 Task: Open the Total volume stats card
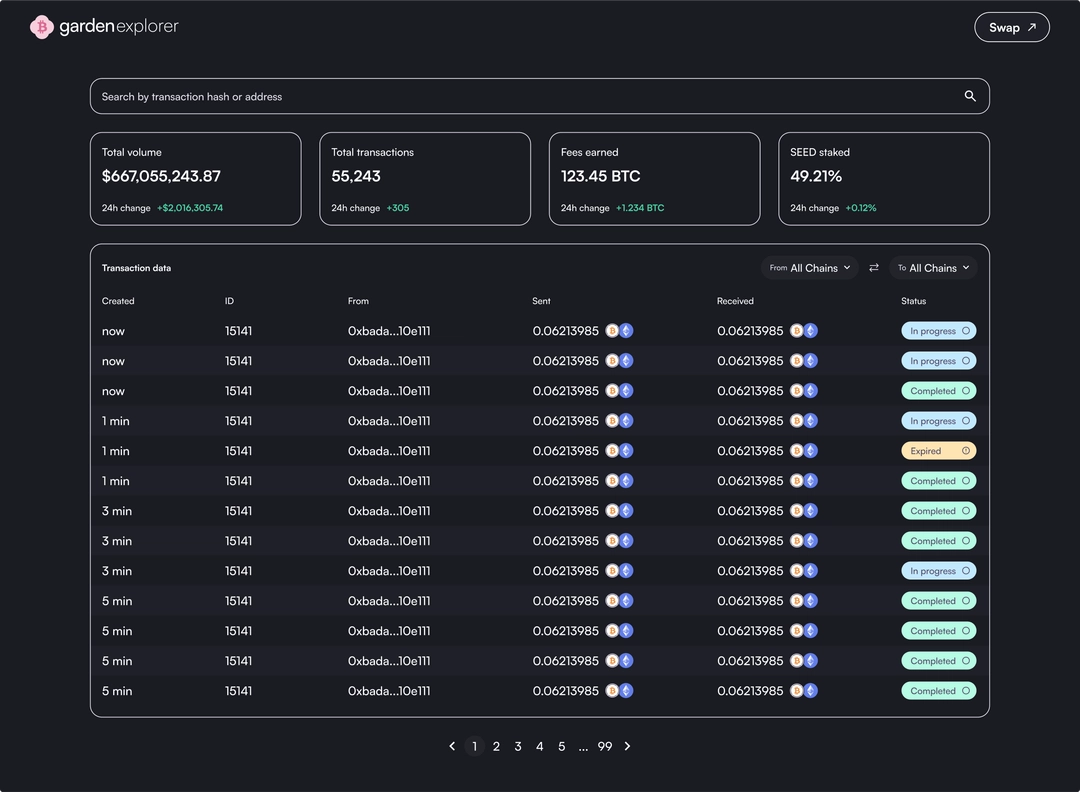tap(196, 179)
